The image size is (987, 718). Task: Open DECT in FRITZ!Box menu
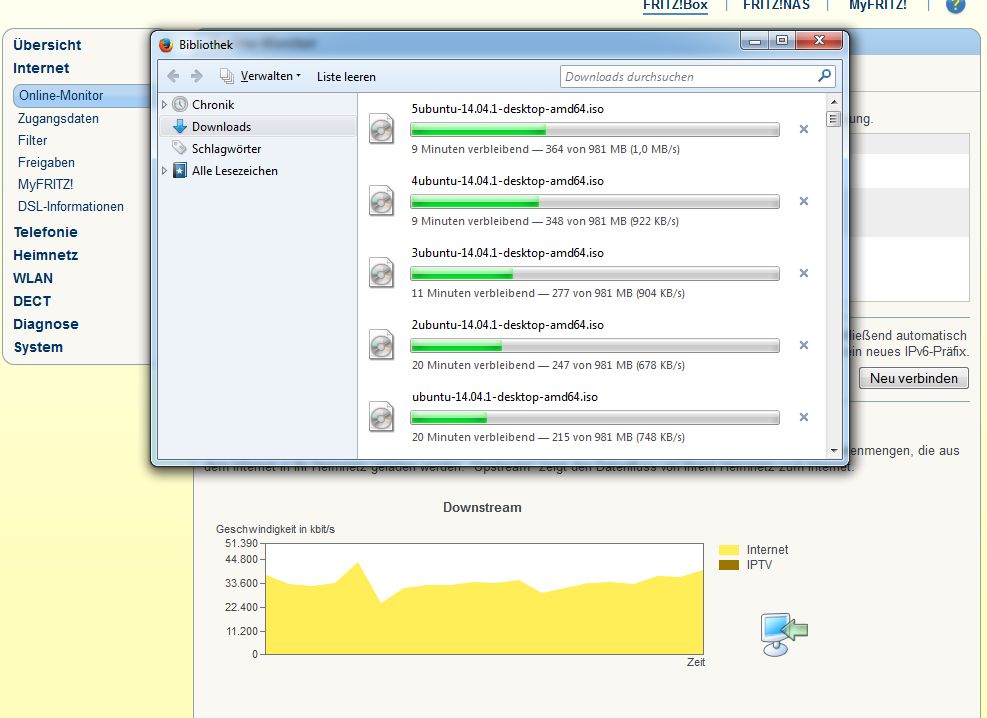click(31, 301)
